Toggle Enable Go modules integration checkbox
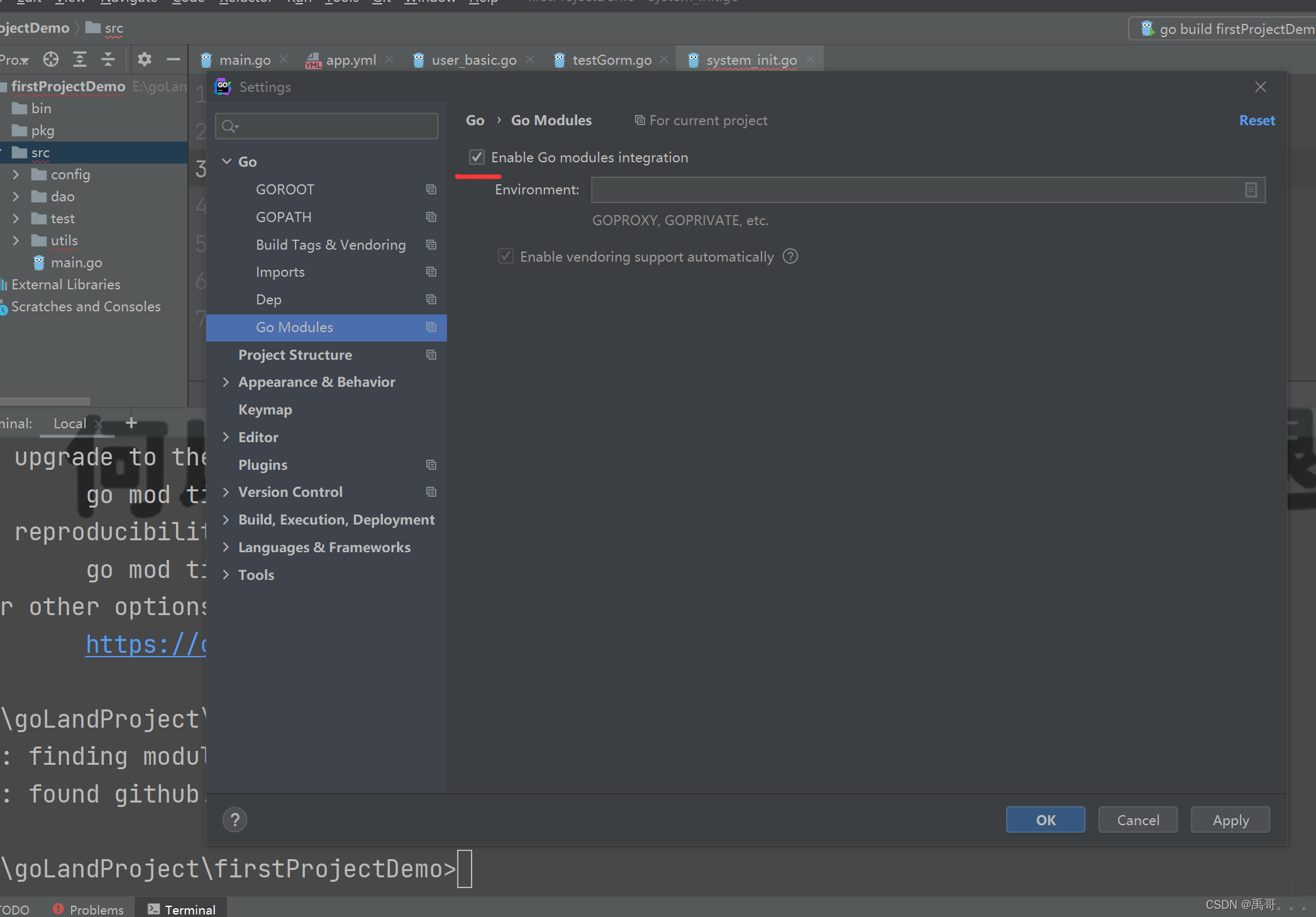Image resolution: width=1316 pixels, height=917 pixels. (477, 157)
